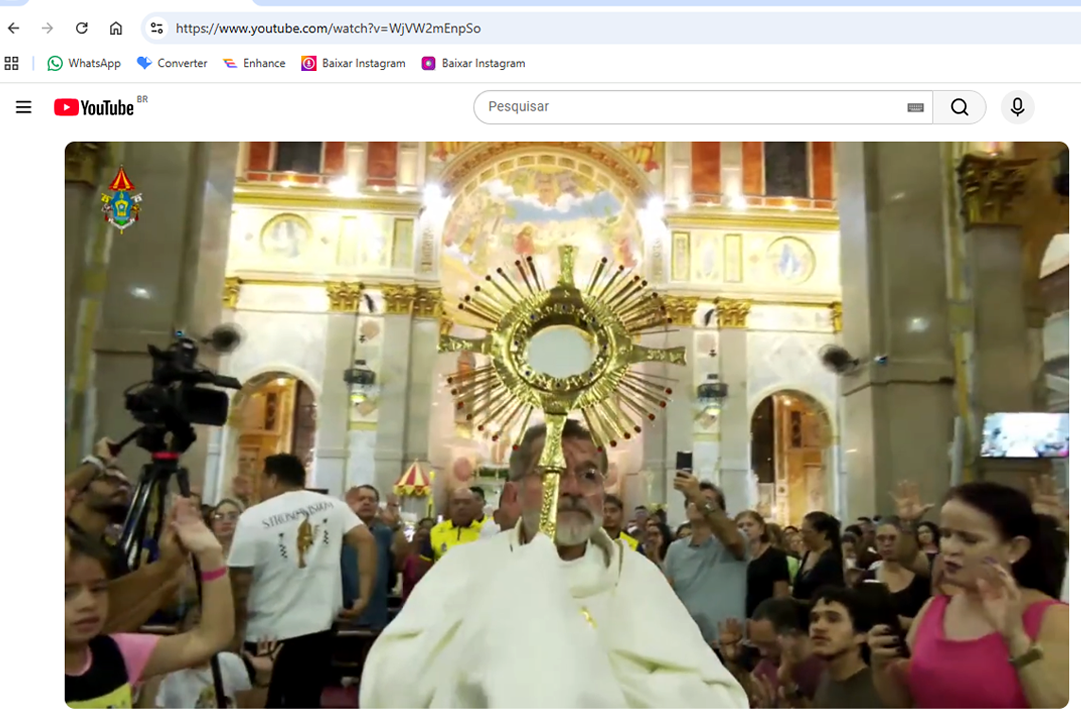Click the browser forward arrow

click(x=47, y=28)
